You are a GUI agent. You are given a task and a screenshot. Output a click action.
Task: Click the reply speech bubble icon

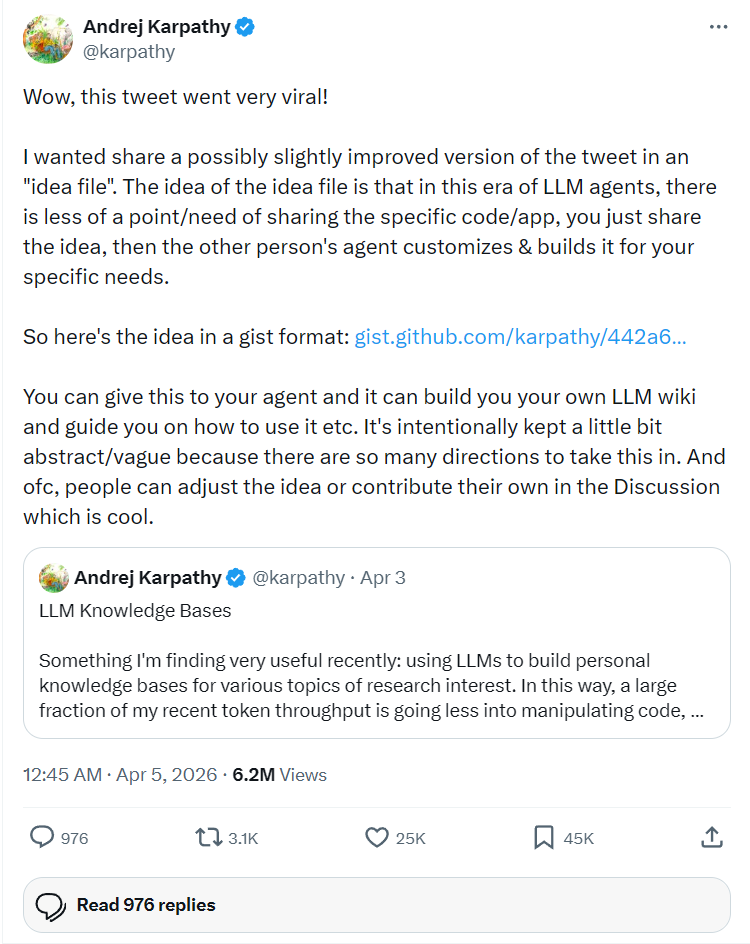[42, 837]
